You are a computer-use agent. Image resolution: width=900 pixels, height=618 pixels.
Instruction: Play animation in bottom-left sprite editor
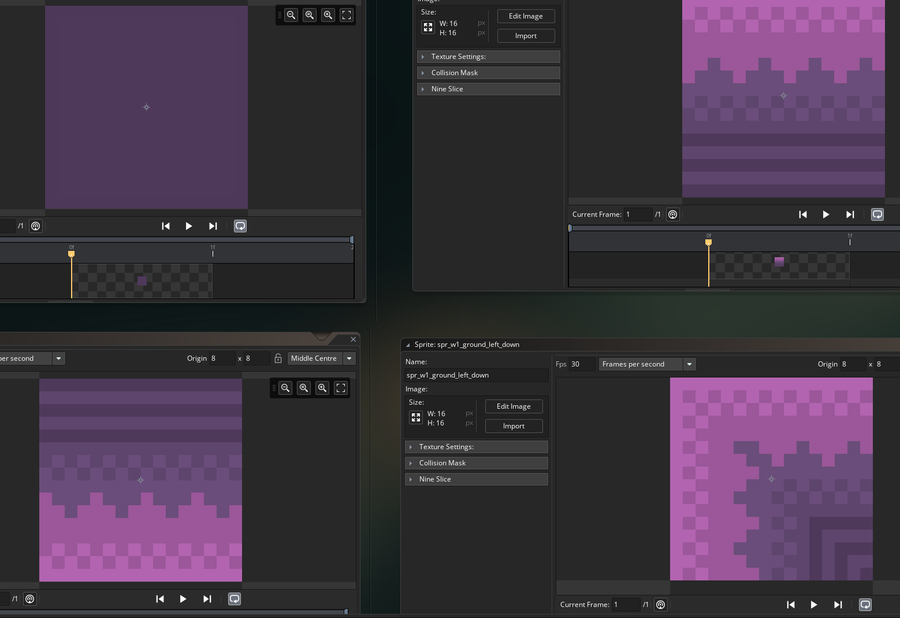click(x=183, y=599)
